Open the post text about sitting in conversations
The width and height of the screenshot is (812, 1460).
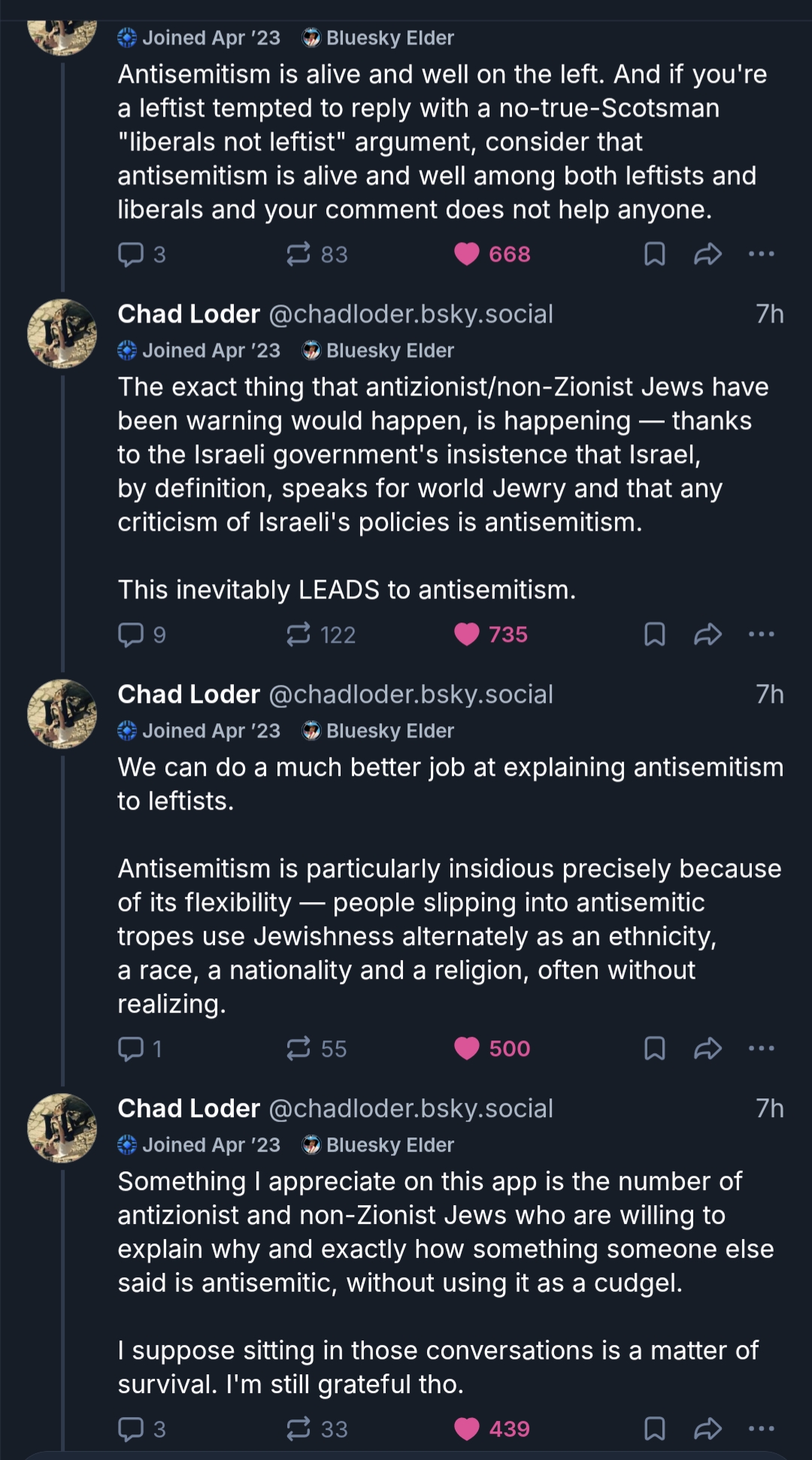(438, 1367)
